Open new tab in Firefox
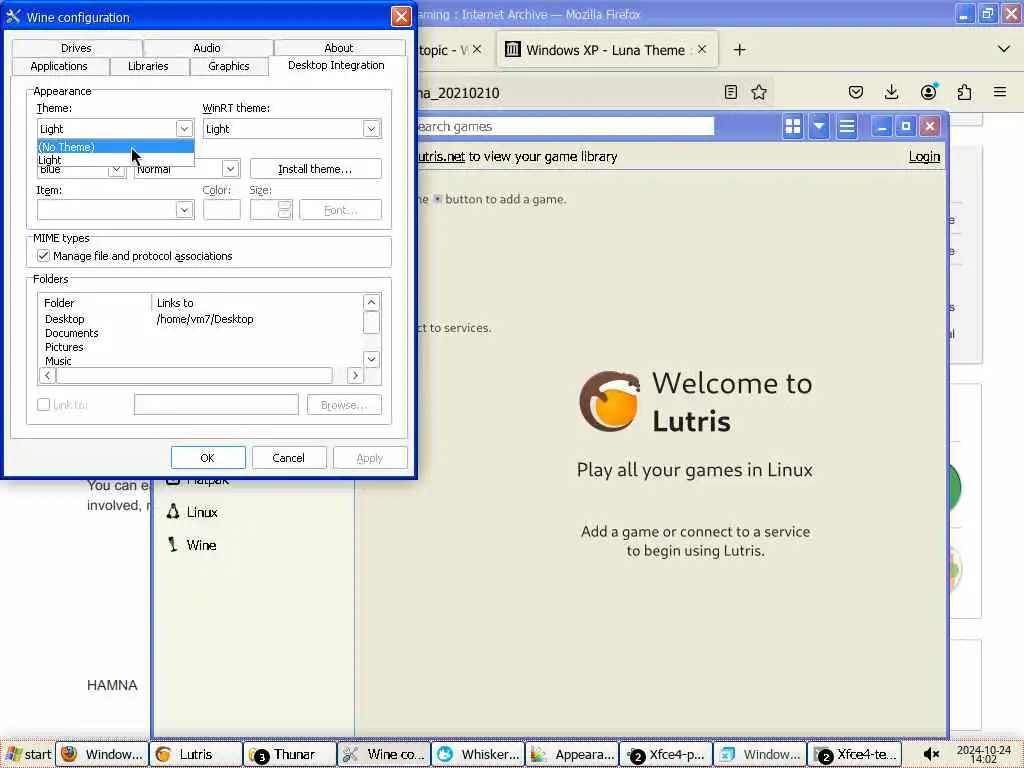The height and width of the screenshot is (768, 1024). click(739, 50)
